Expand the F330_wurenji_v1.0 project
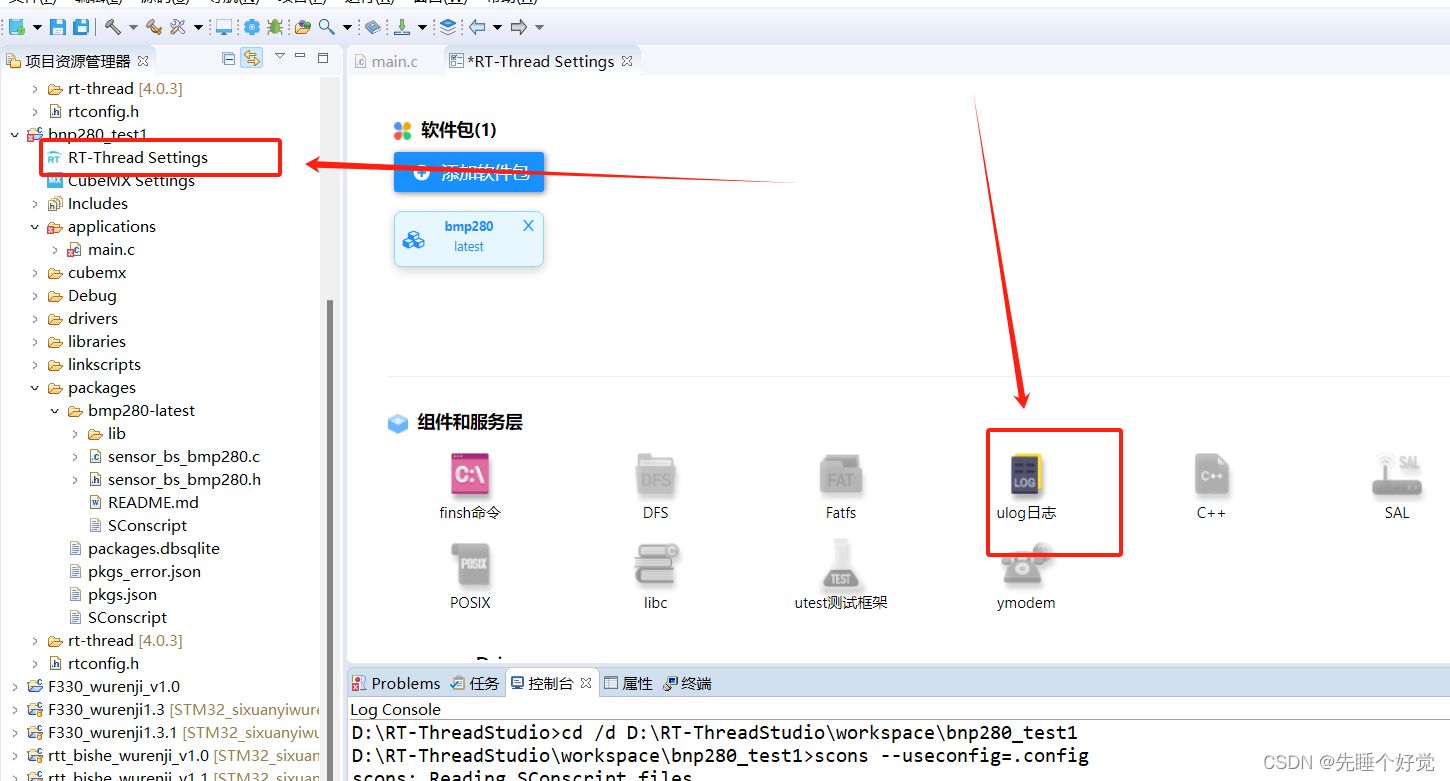The height and width of the screenshot is (781, 1450). pos(14,687)
